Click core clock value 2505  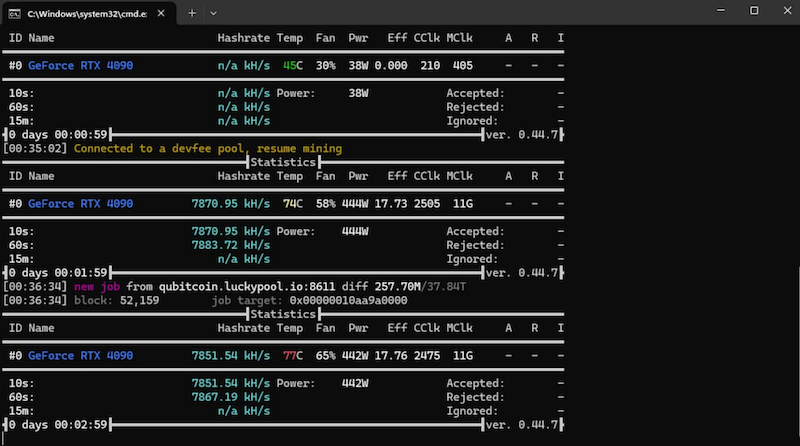click(427, 204)
